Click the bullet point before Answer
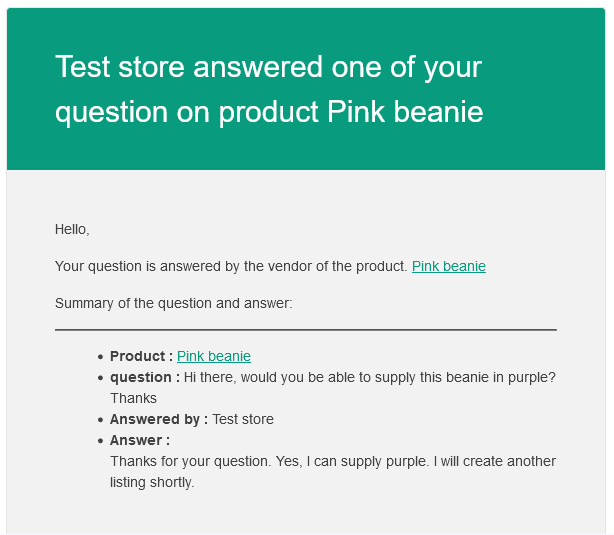614x535 pixels. pyautogui.click(x=101, y=441)
